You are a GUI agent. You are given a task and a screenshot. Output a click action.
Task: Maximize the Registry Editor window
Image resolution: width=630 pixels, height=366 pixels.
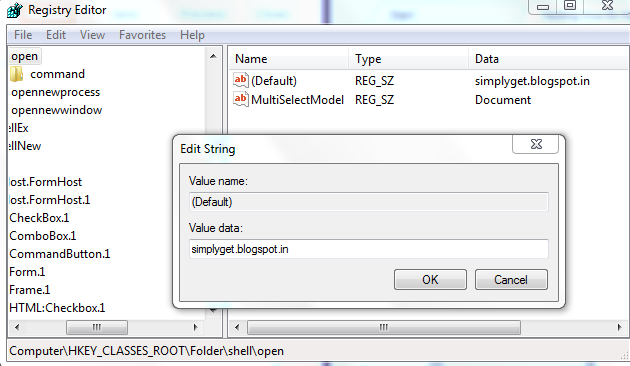pyautogui.click(x=570, y=6)
